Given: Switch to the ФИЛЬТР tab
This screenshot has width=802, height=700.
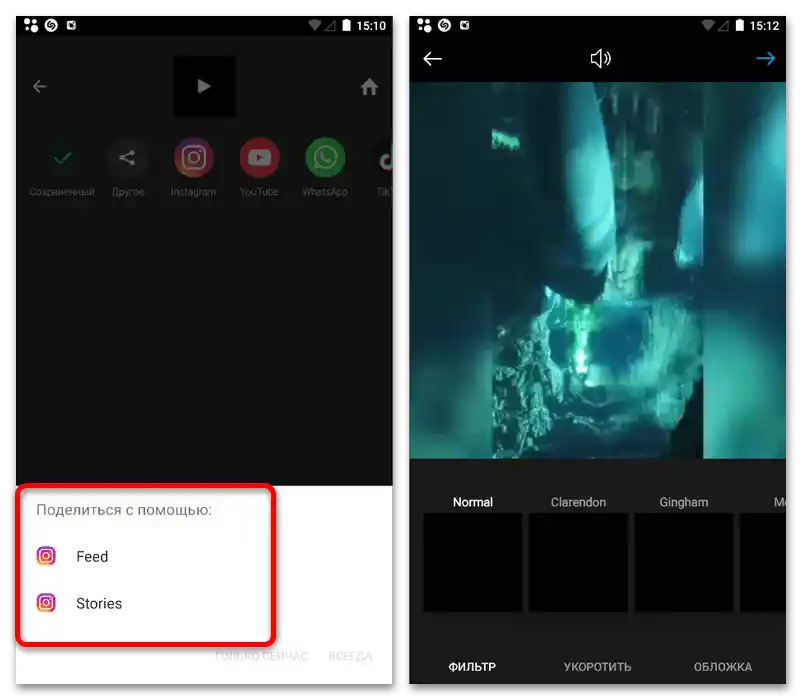Looking at the screenshot, I should 472,667.
